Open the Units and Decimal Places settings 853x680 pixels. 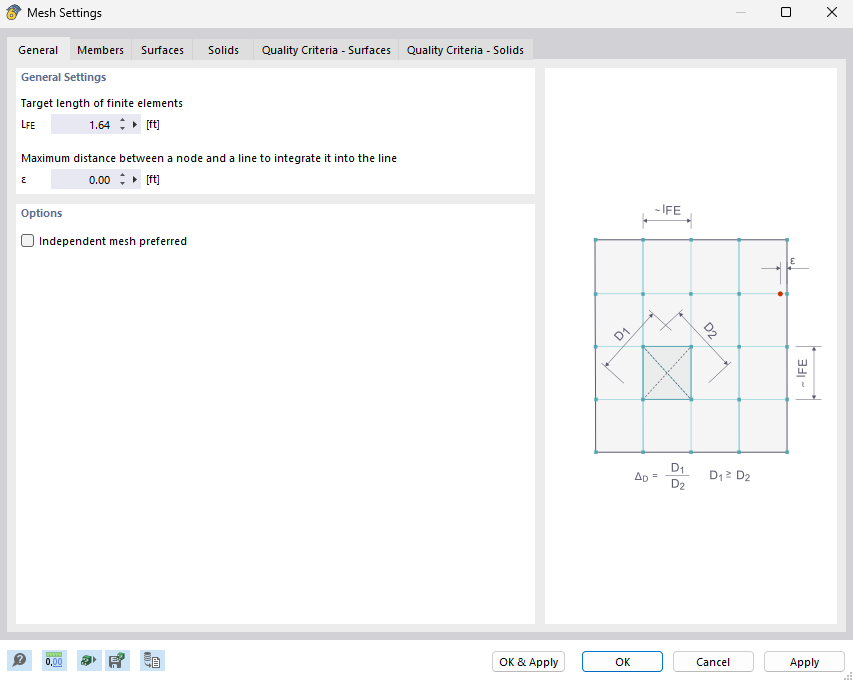tap(53, 660)
